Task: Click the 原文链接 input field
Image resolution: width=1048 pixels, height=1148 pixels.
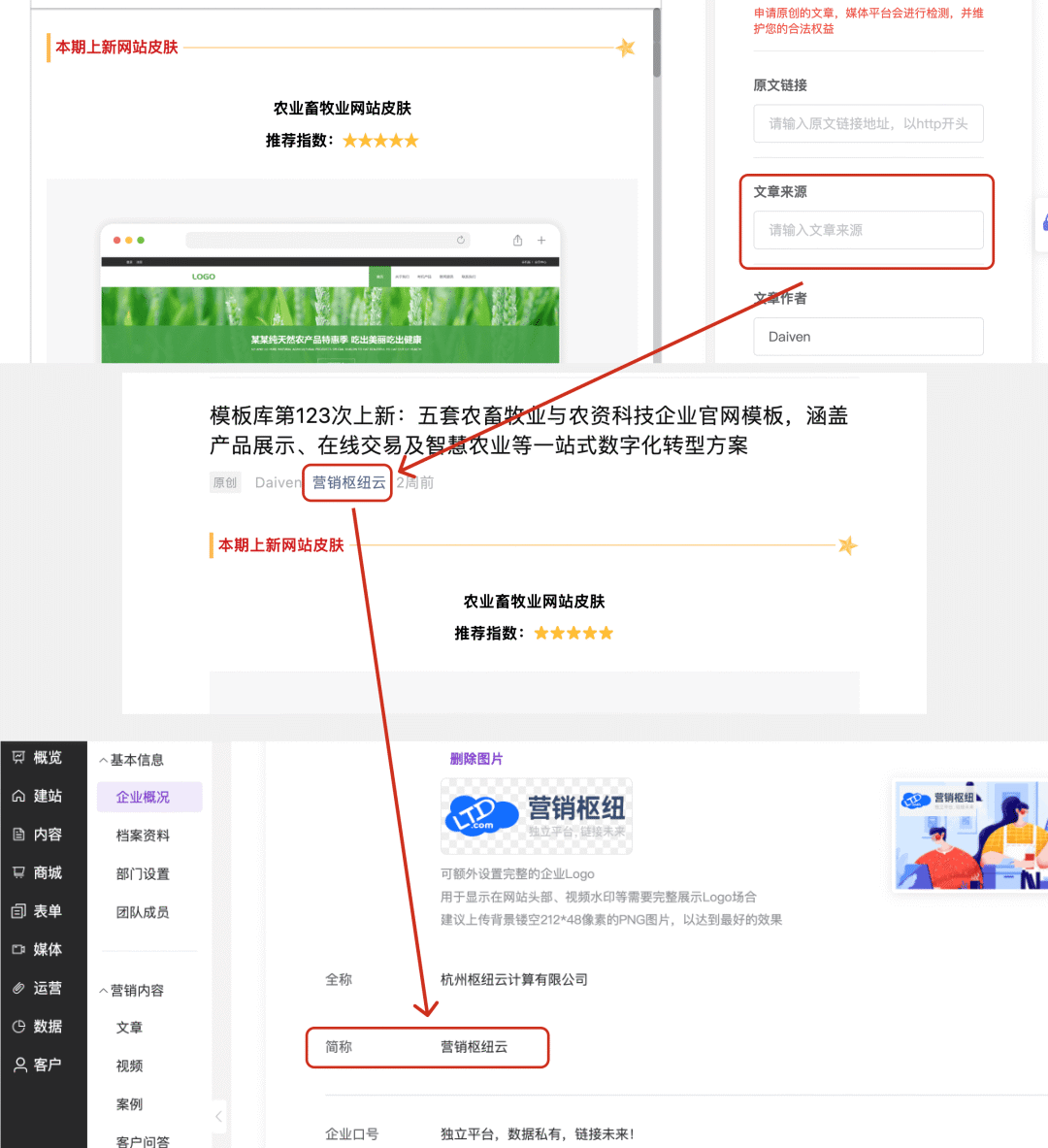Action: click(868, 123)
